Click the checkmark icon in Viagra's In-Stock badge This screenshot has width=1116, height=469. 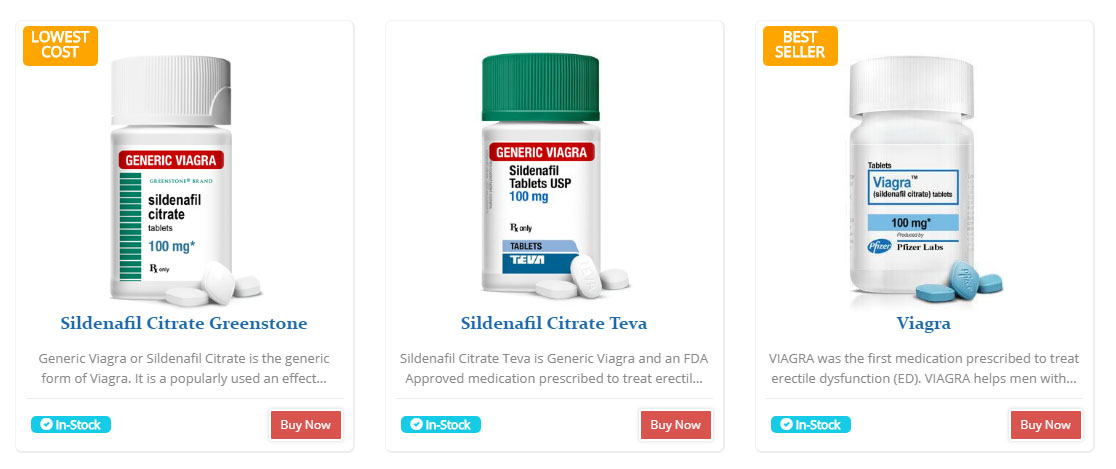pos(786,425)
